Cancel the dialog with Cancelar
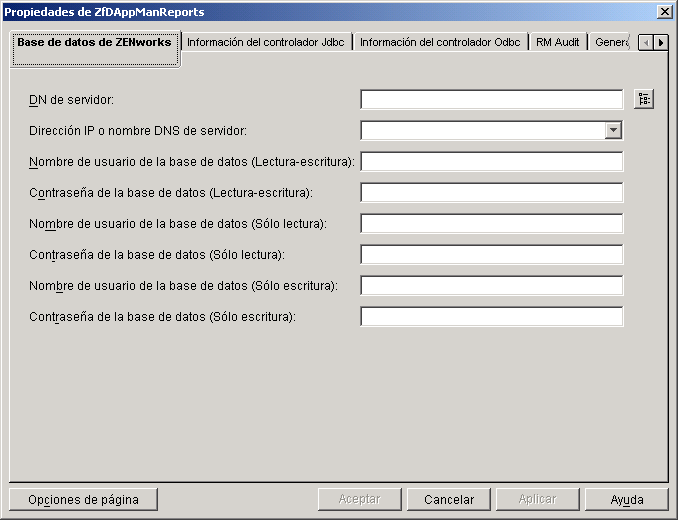 pos(449,500)
